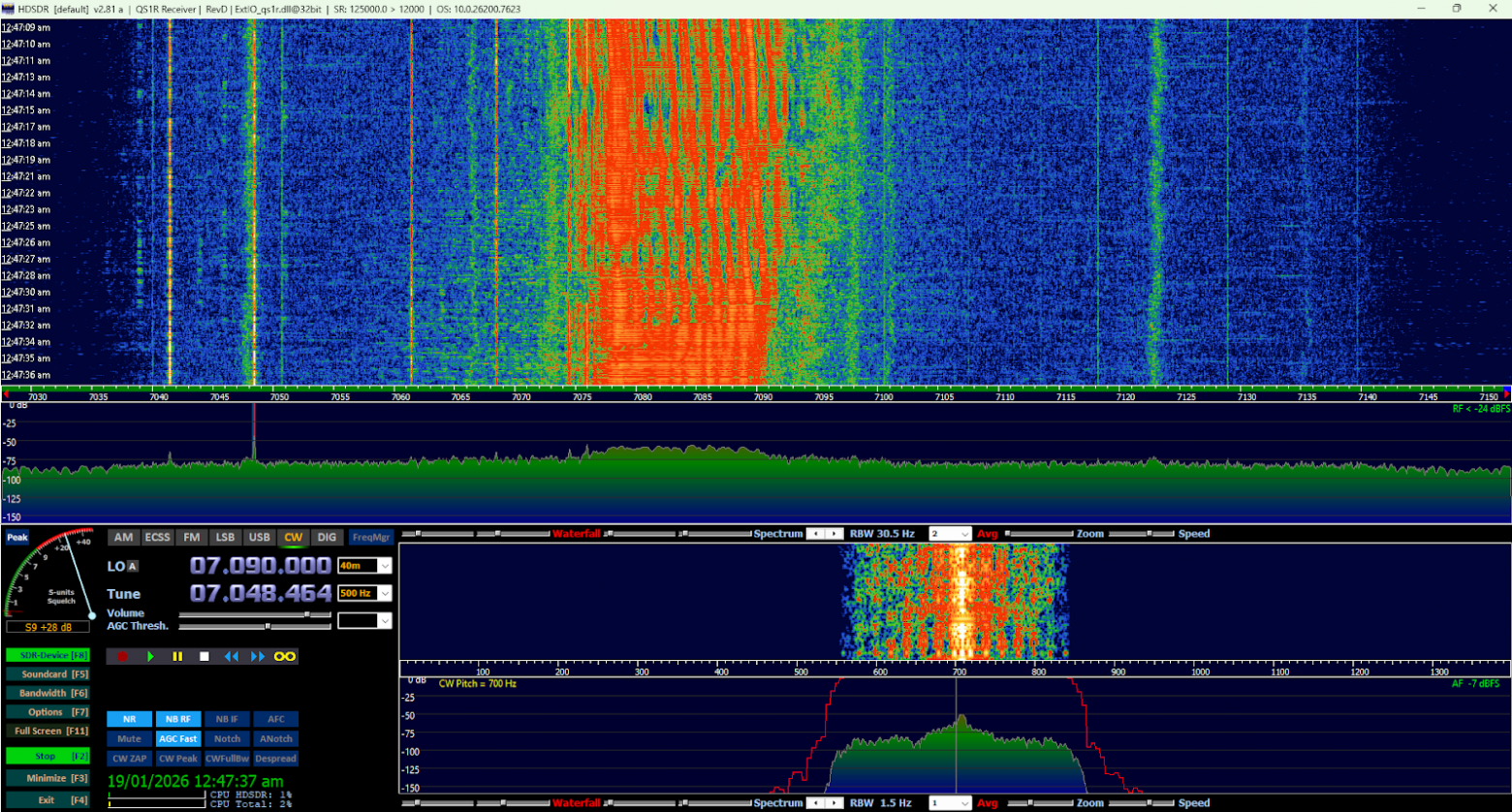1512x812 pixels.
Task: Pause playback with the yellow pause icon
Action: (x=177, y=657)
